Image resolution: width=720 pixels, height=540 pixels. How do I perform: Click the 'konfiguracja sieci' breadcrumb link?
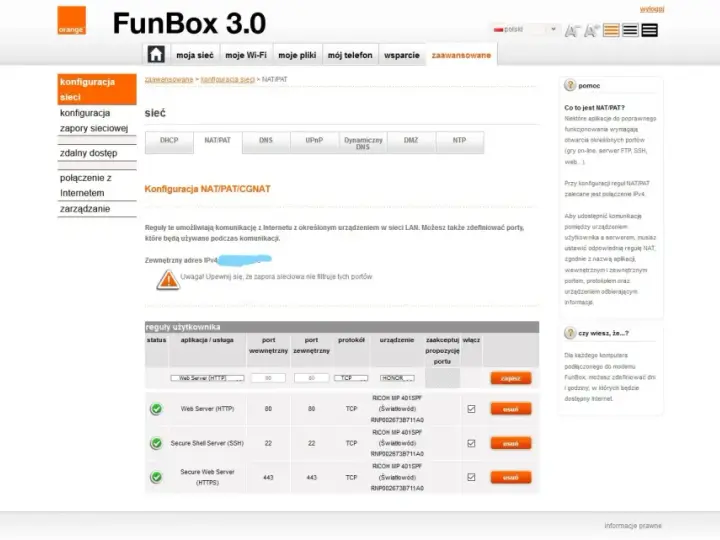pyautogui.click(x=228, y=79)
